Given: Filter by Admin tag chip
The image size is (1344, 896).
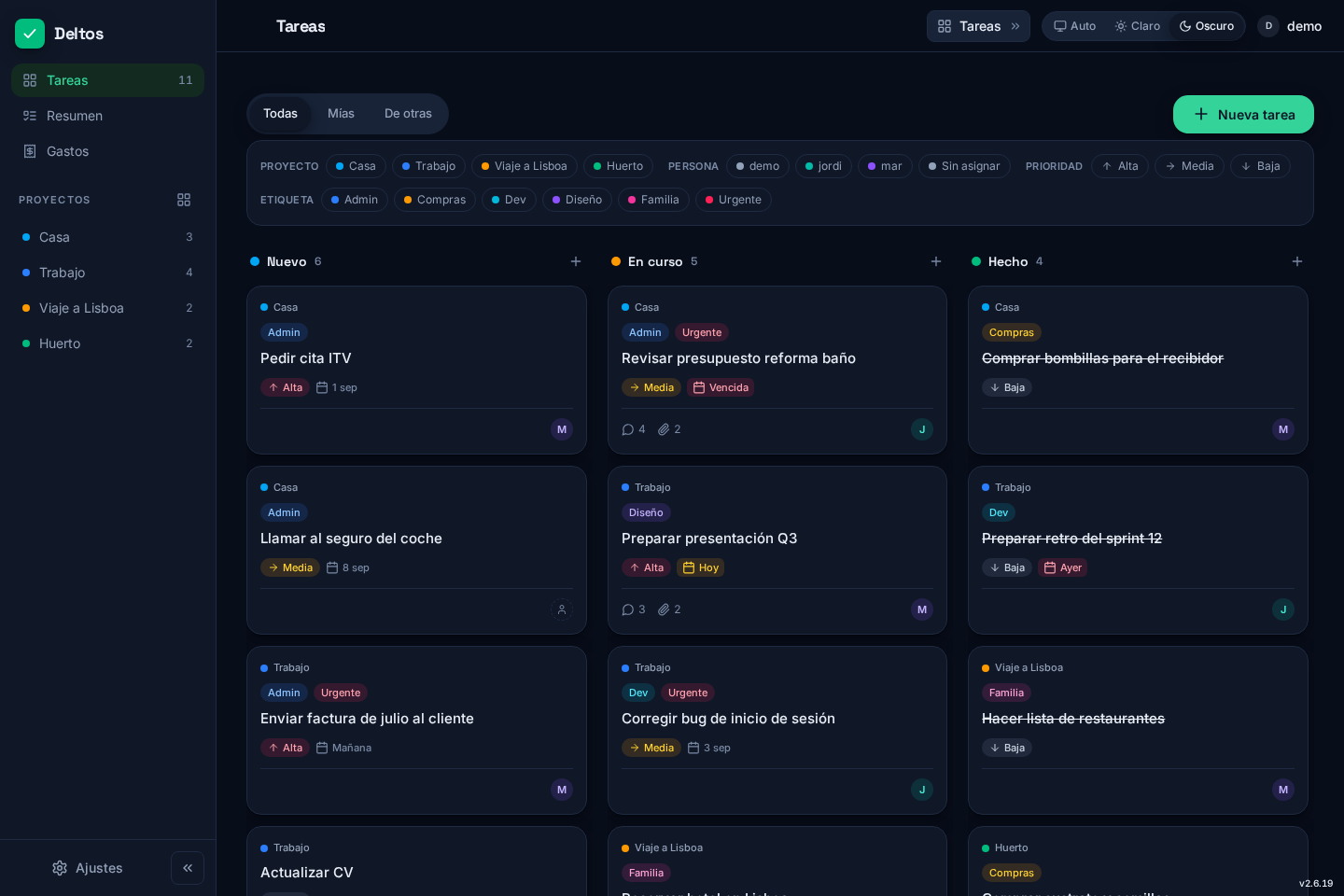Looking at the screenshot, I should [355, 200].
